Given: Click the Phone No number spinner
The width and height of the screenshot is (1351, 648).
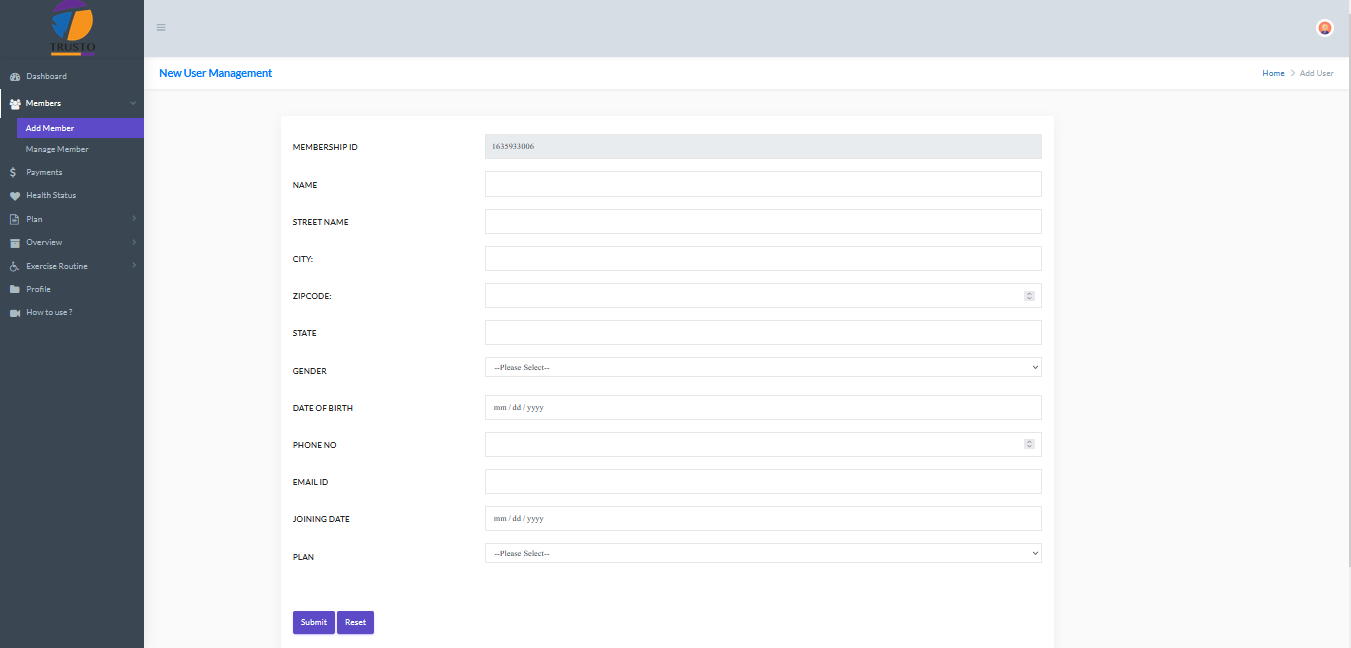Looking at the screenshot, I should (x=1029, y=444).
